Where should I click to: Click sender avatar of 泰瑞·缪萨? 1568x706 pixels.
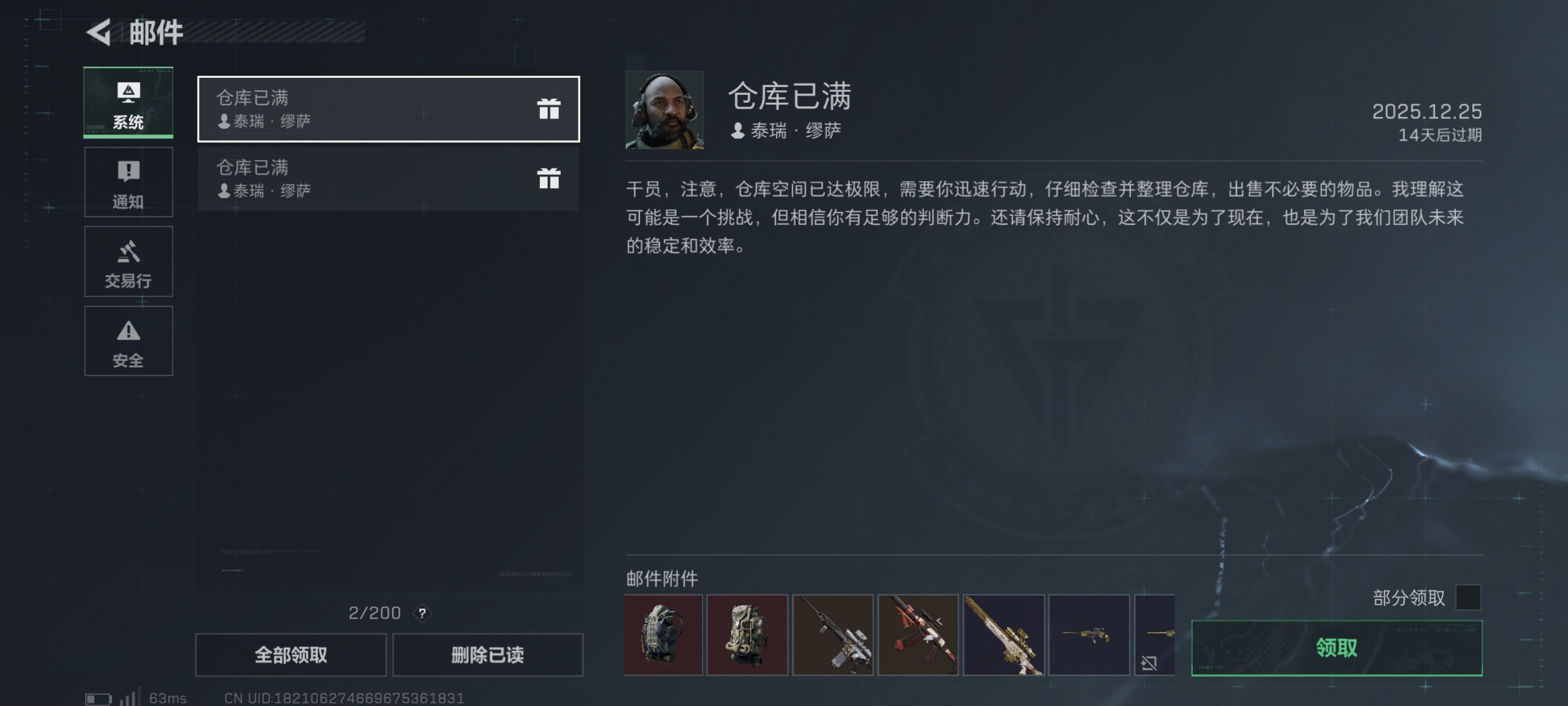665,110
